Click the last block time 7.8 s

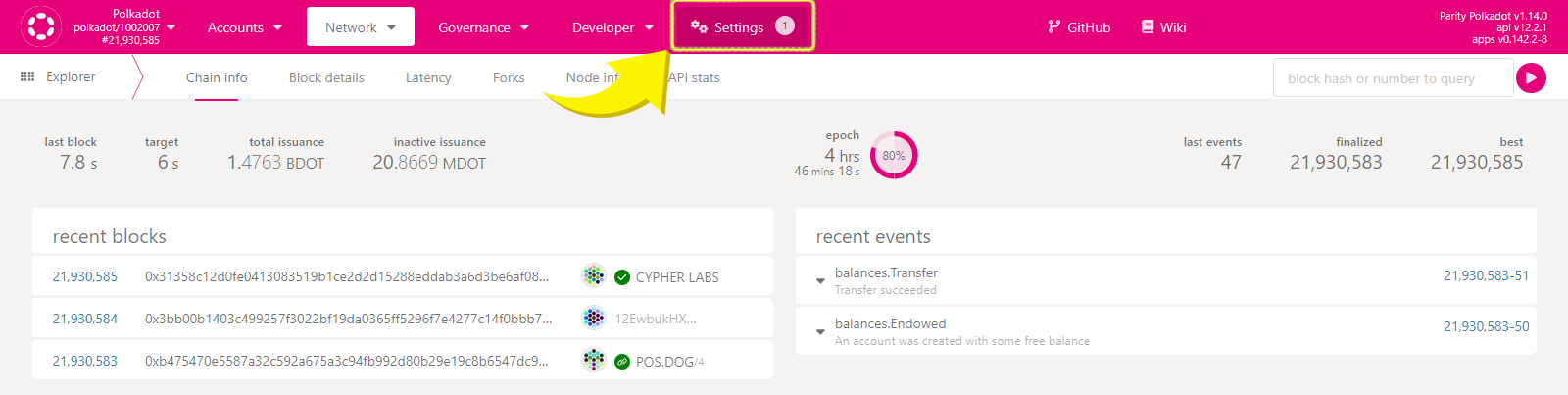tap(78, 162)
